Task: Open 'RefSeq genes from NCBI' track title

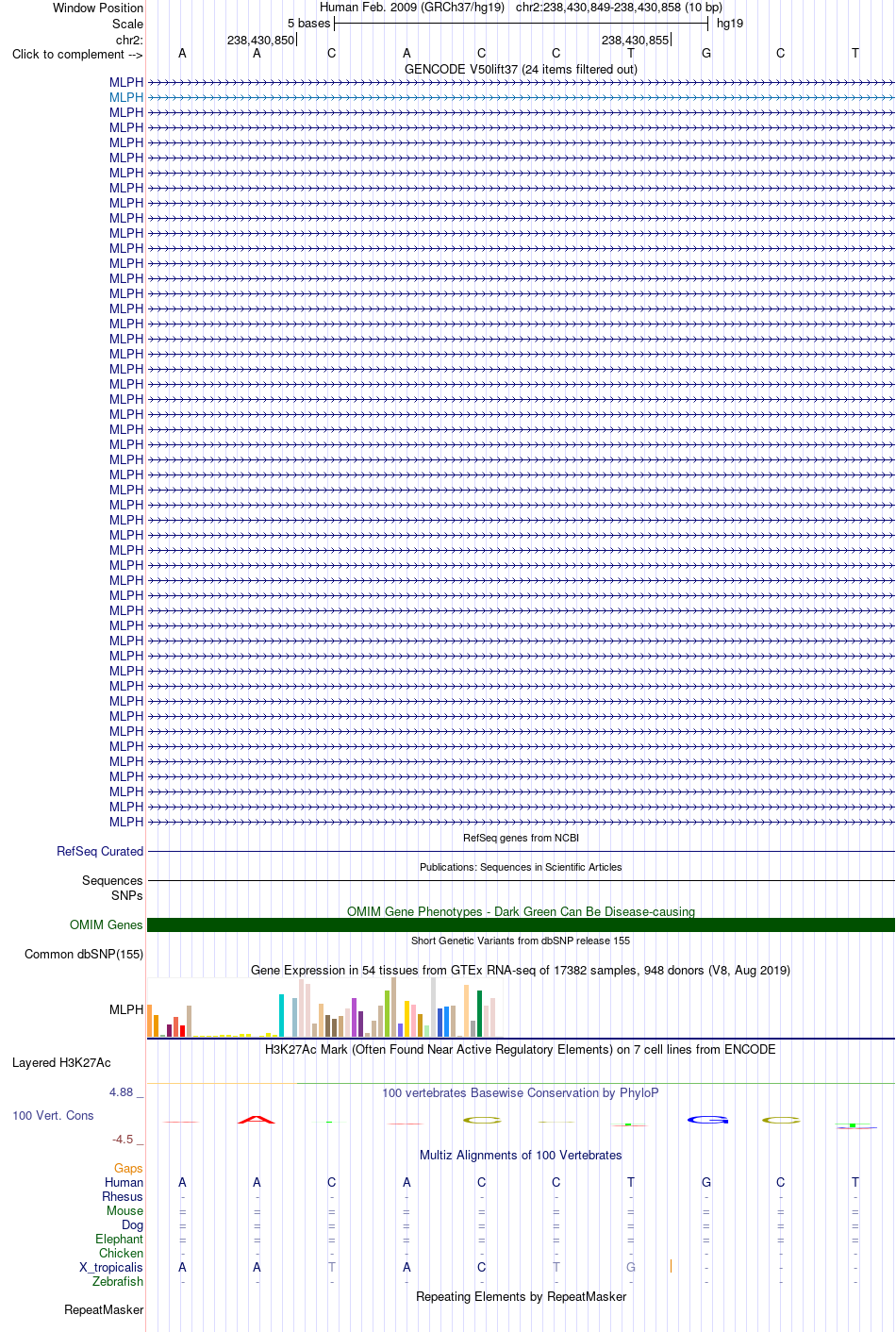Action: 521,838
